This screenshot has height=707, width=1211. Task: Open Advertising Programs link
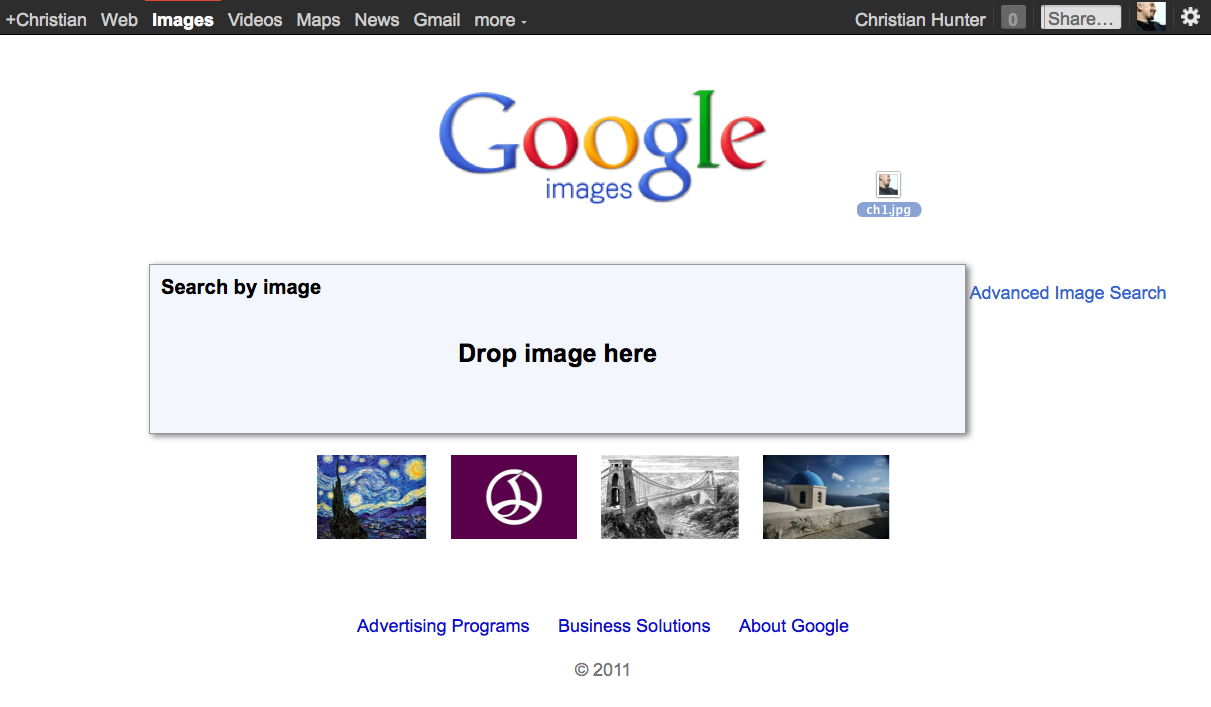pyautogui.click(x=443, y=626)
